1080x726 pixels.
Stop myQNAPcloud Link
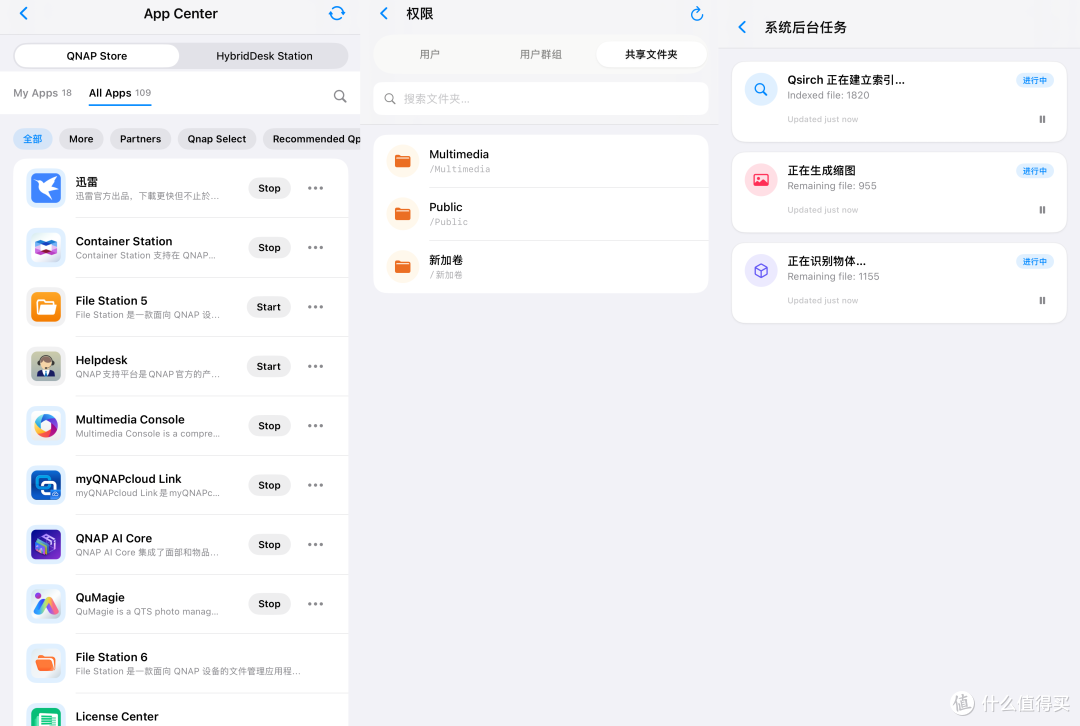click(x=269, y=485)
